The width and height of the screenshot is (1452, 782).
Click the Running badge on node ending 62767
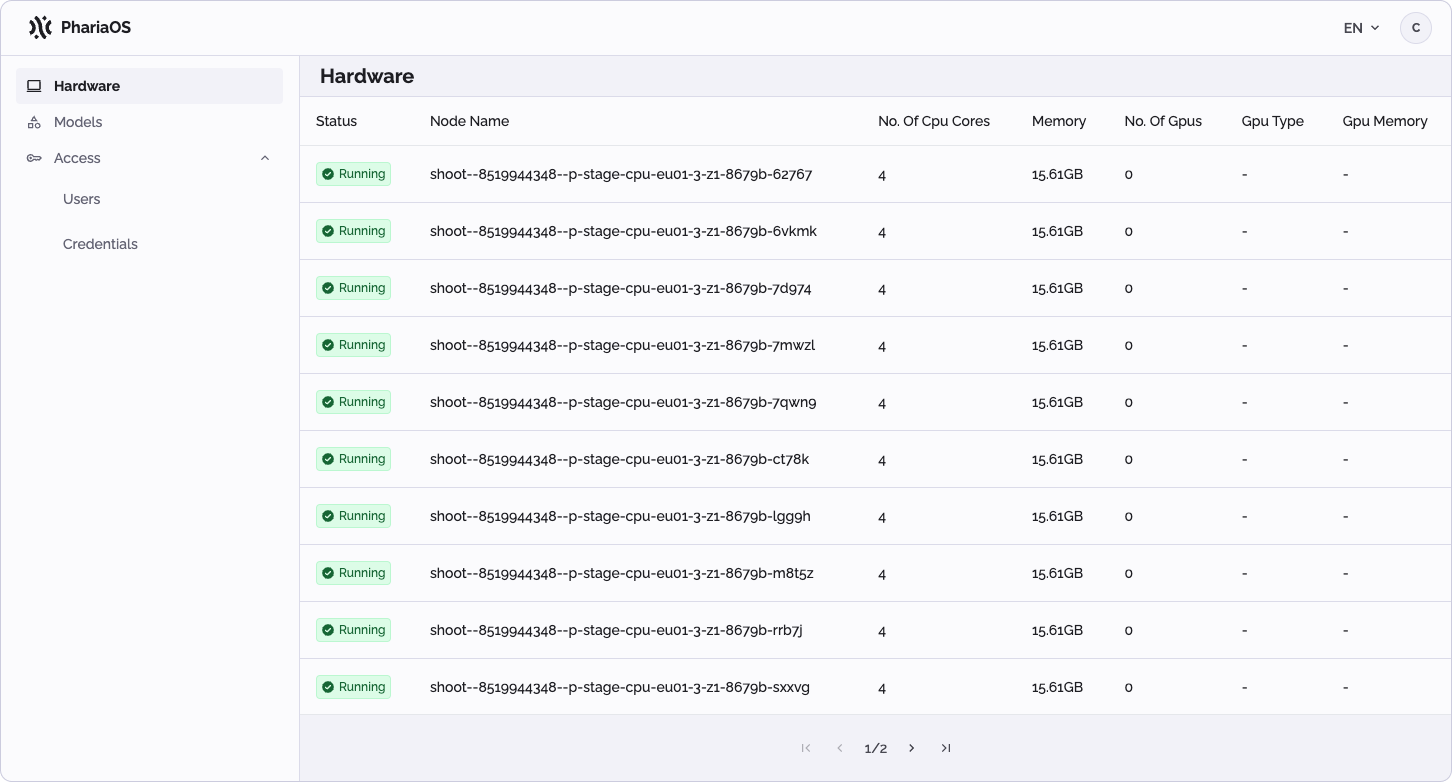353,173
